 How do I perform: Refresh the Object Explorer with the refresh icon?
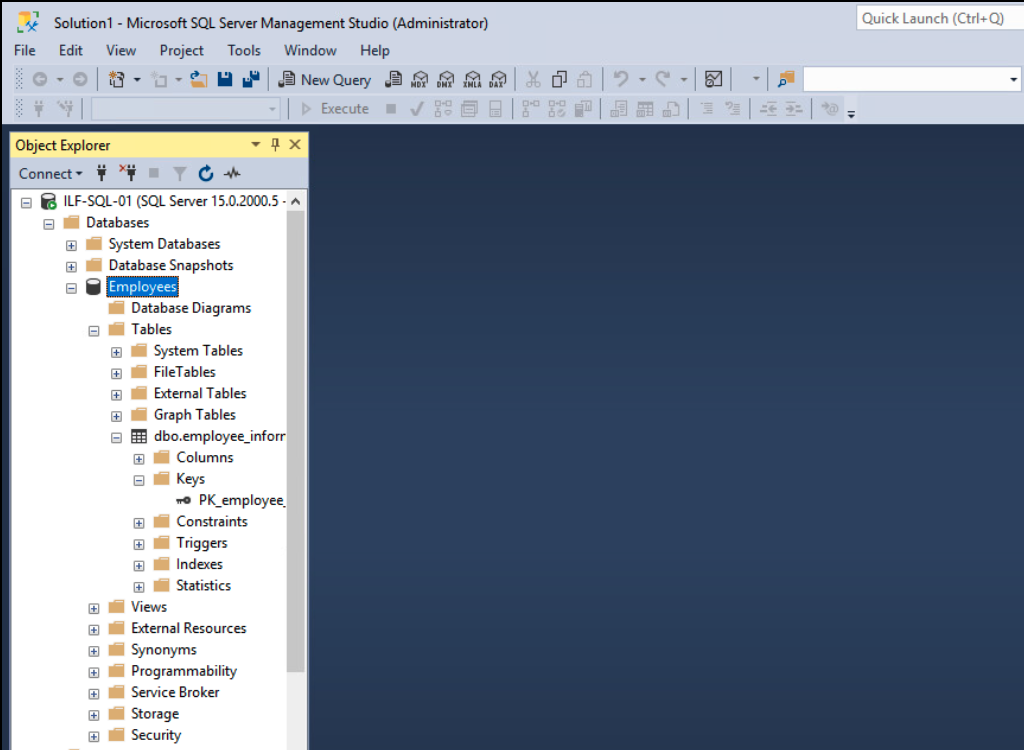pyautogui.click(x=206, y=174)
